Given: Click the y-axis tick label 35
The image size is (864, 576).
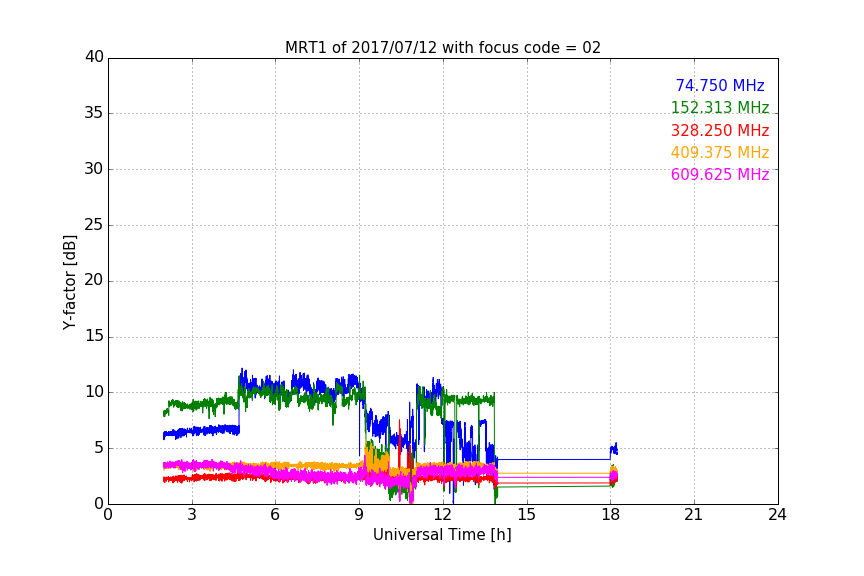Looking at the screenshot, I should [x=94, y=112].
